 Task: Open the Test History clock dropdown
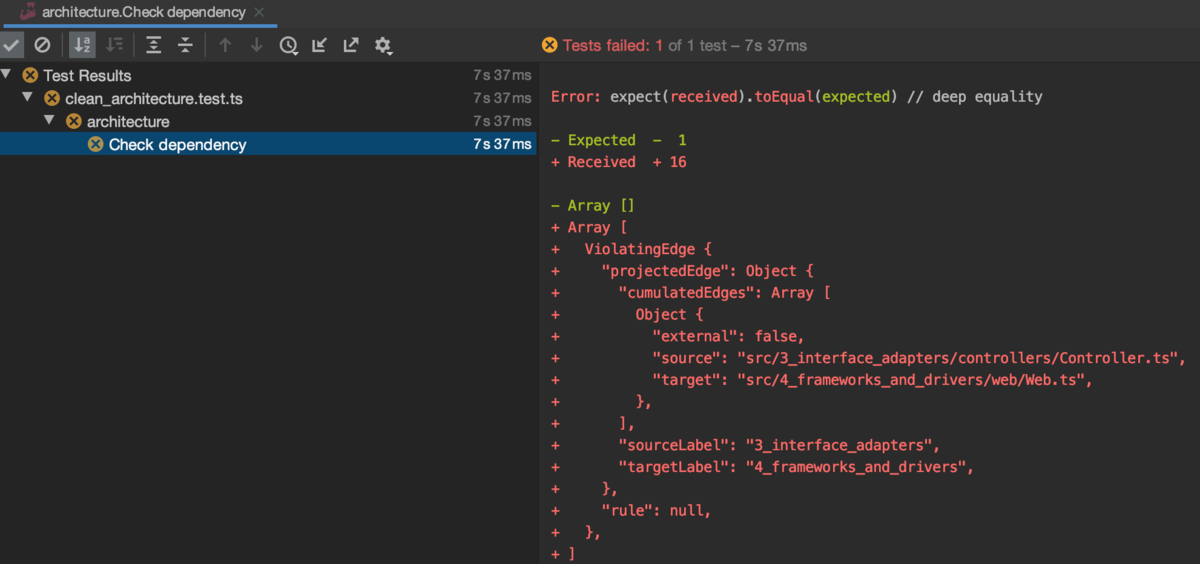pos(289,45)
